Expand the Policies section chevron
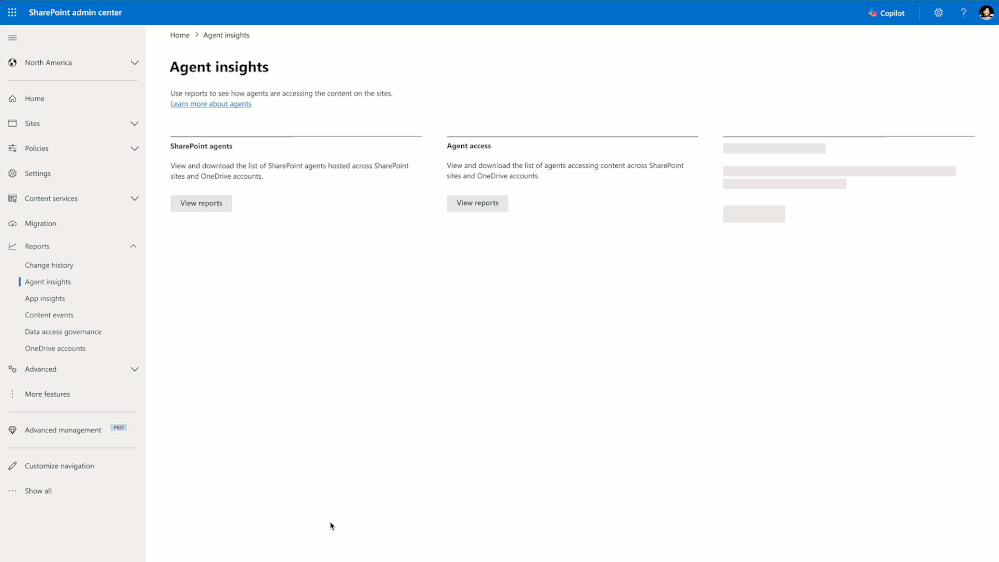This screenshot has height=562, width=999. [x=134, y=148]
